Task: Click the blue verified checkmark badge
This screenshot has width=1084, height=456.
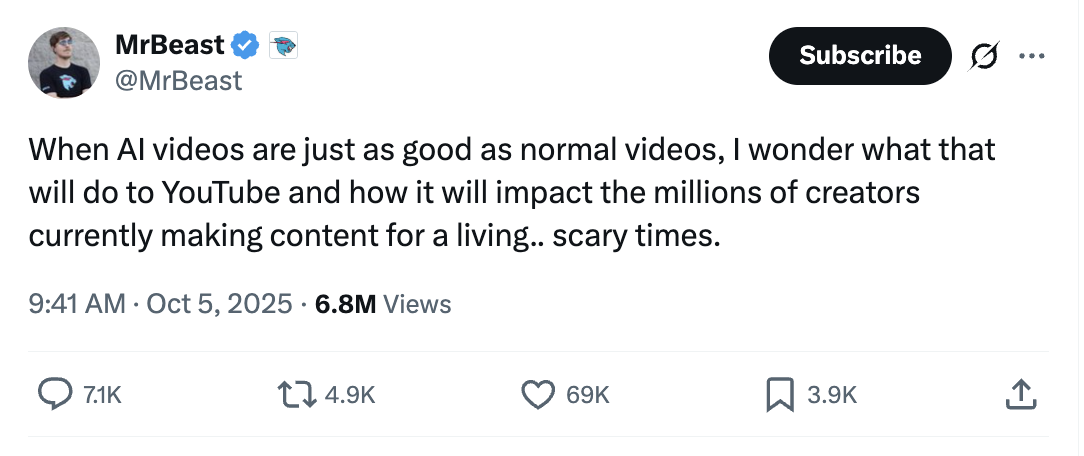Action: (245, 46)
